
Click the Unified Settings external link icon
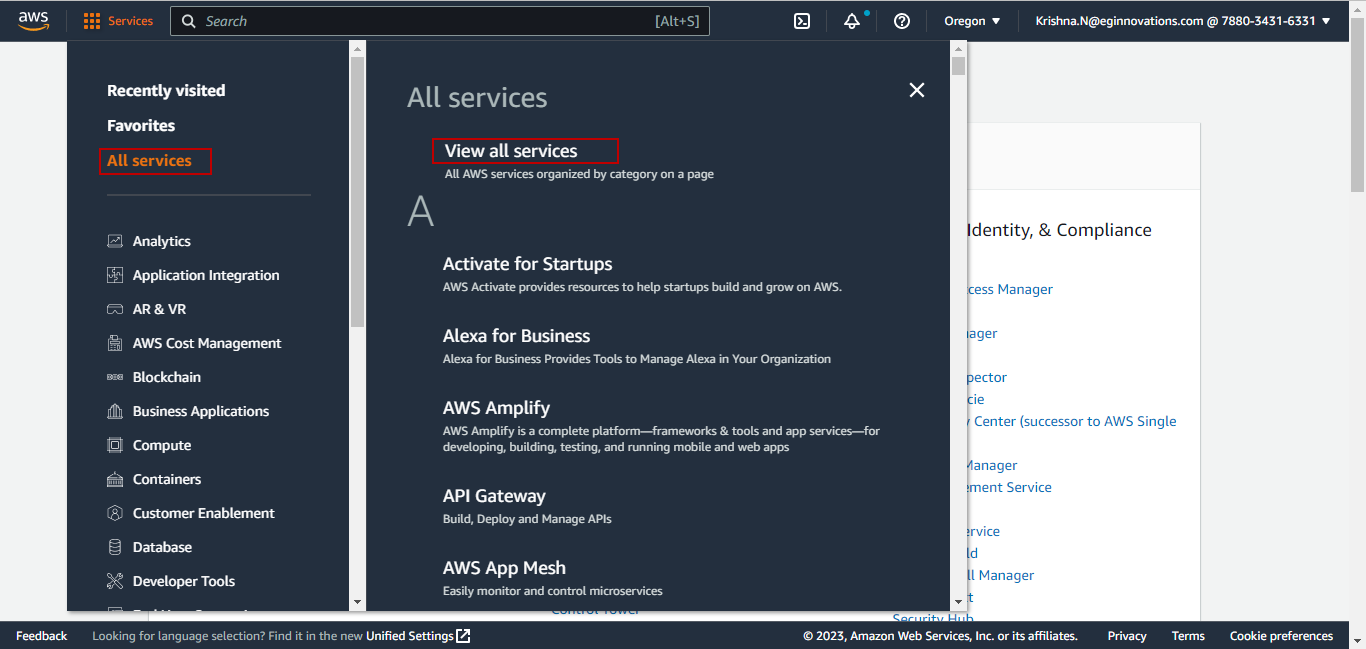click(463, 636)
